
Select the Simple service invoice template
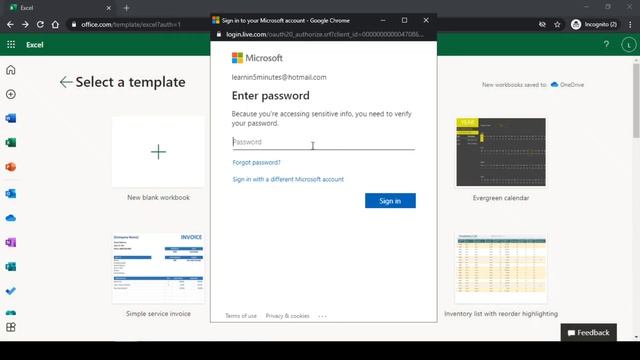158,269
